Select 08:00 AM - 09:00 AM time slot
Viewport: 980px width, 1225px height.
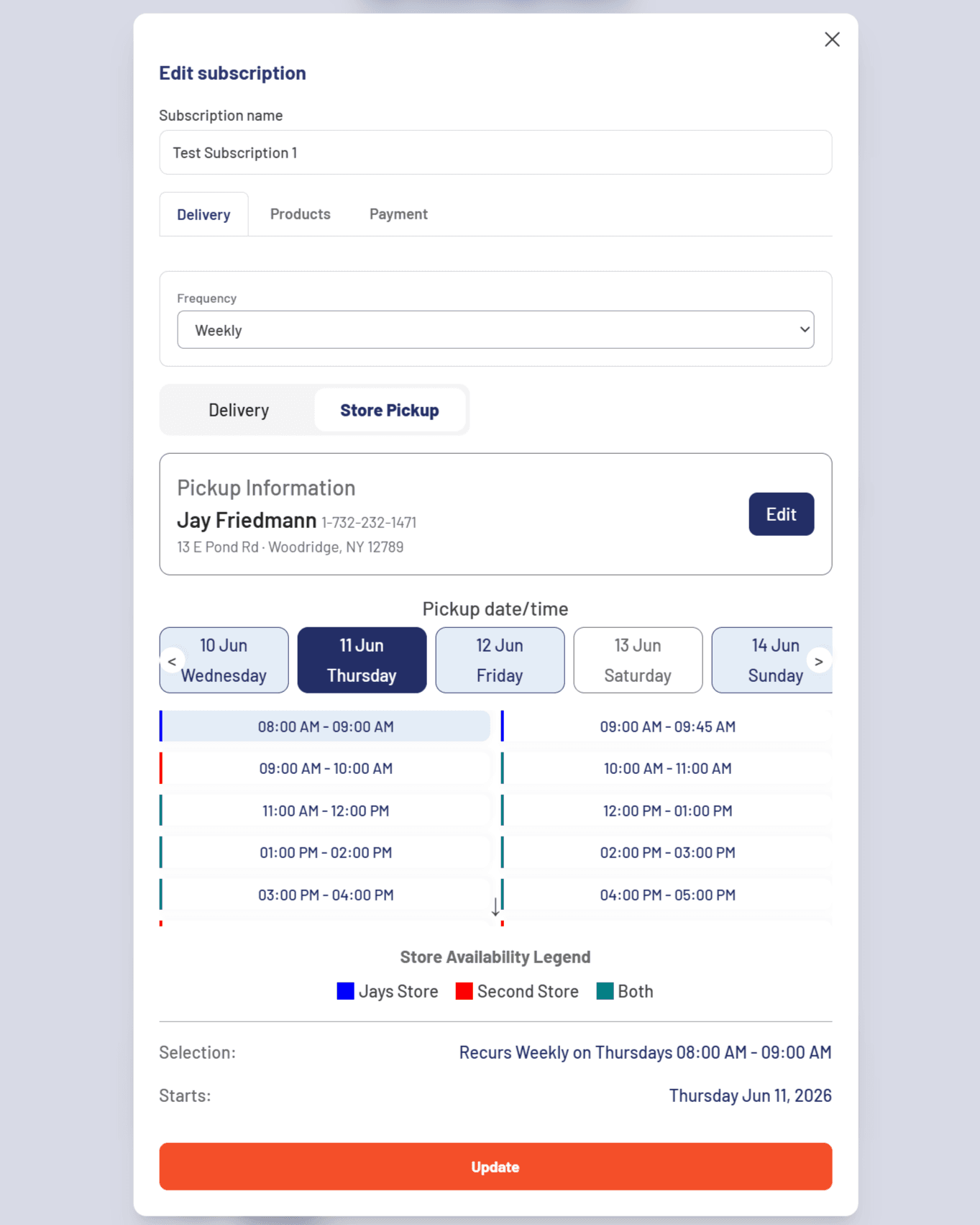[x=326, y=727]
